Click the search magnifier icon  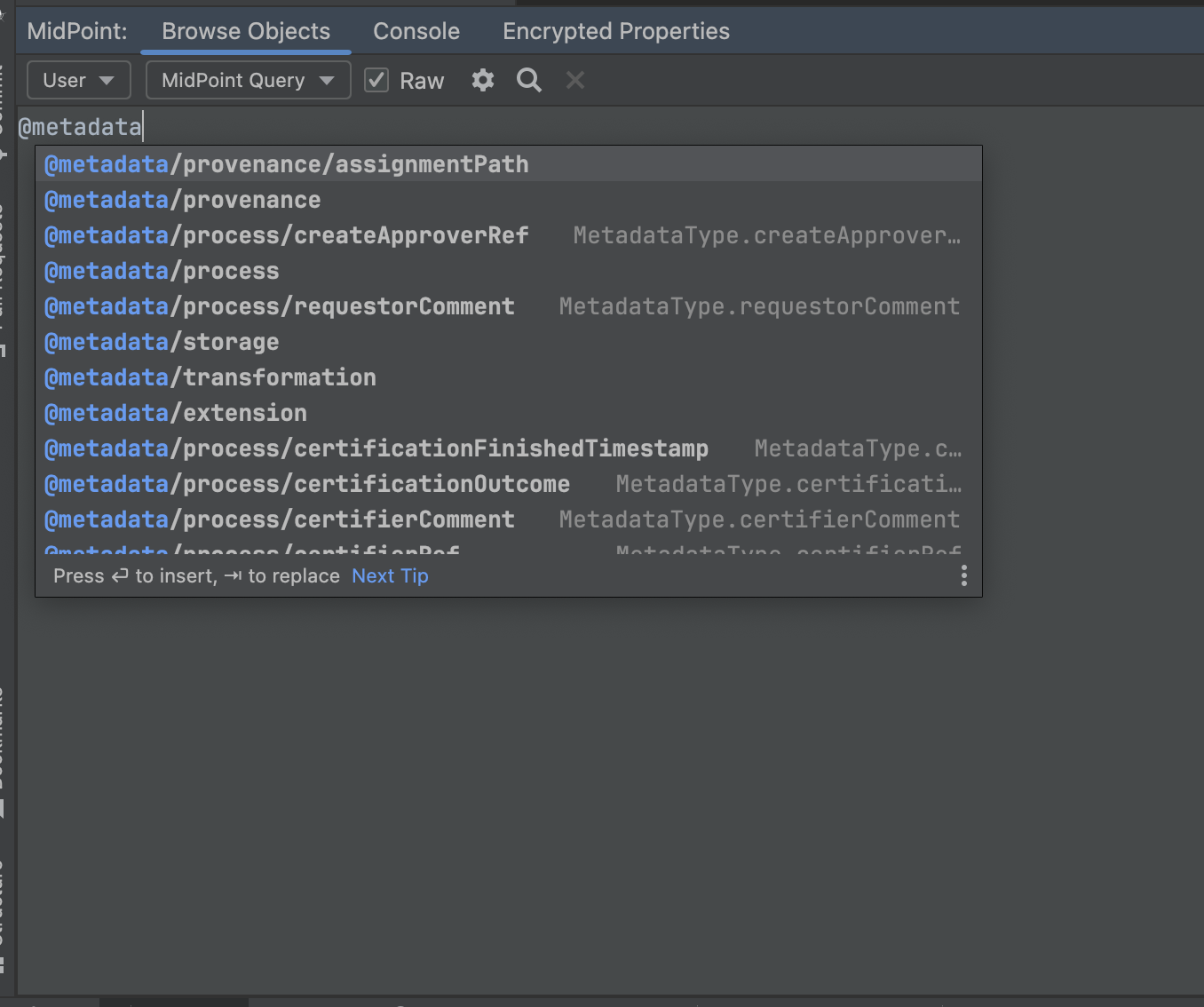tap(528, 80)
